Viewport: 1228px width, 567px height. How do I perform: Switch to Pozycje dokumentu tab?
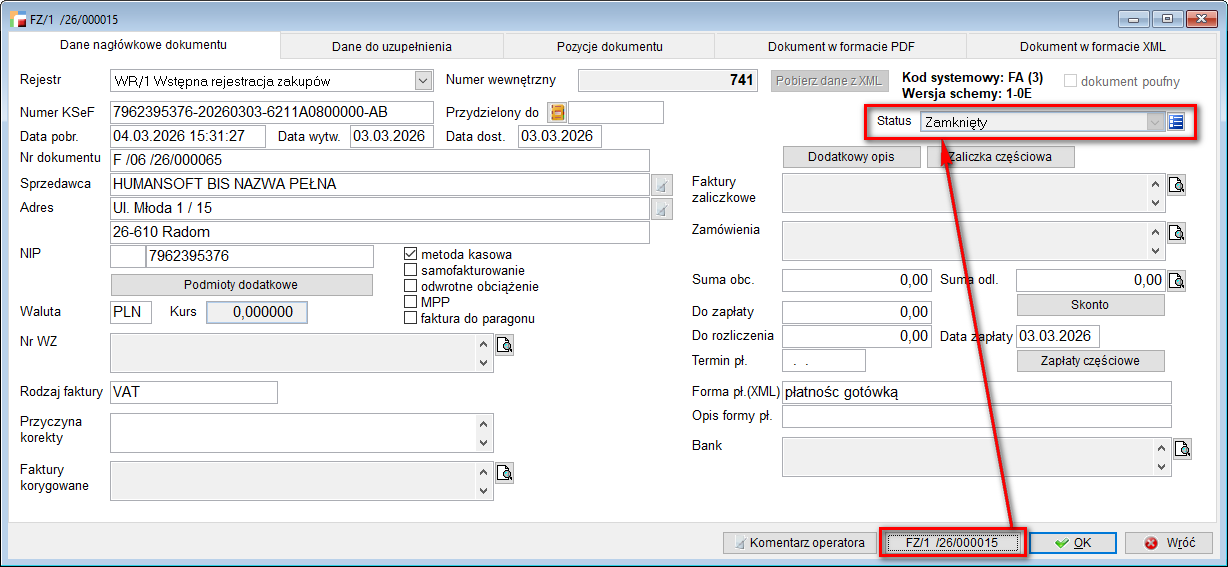tap(609, 46)
